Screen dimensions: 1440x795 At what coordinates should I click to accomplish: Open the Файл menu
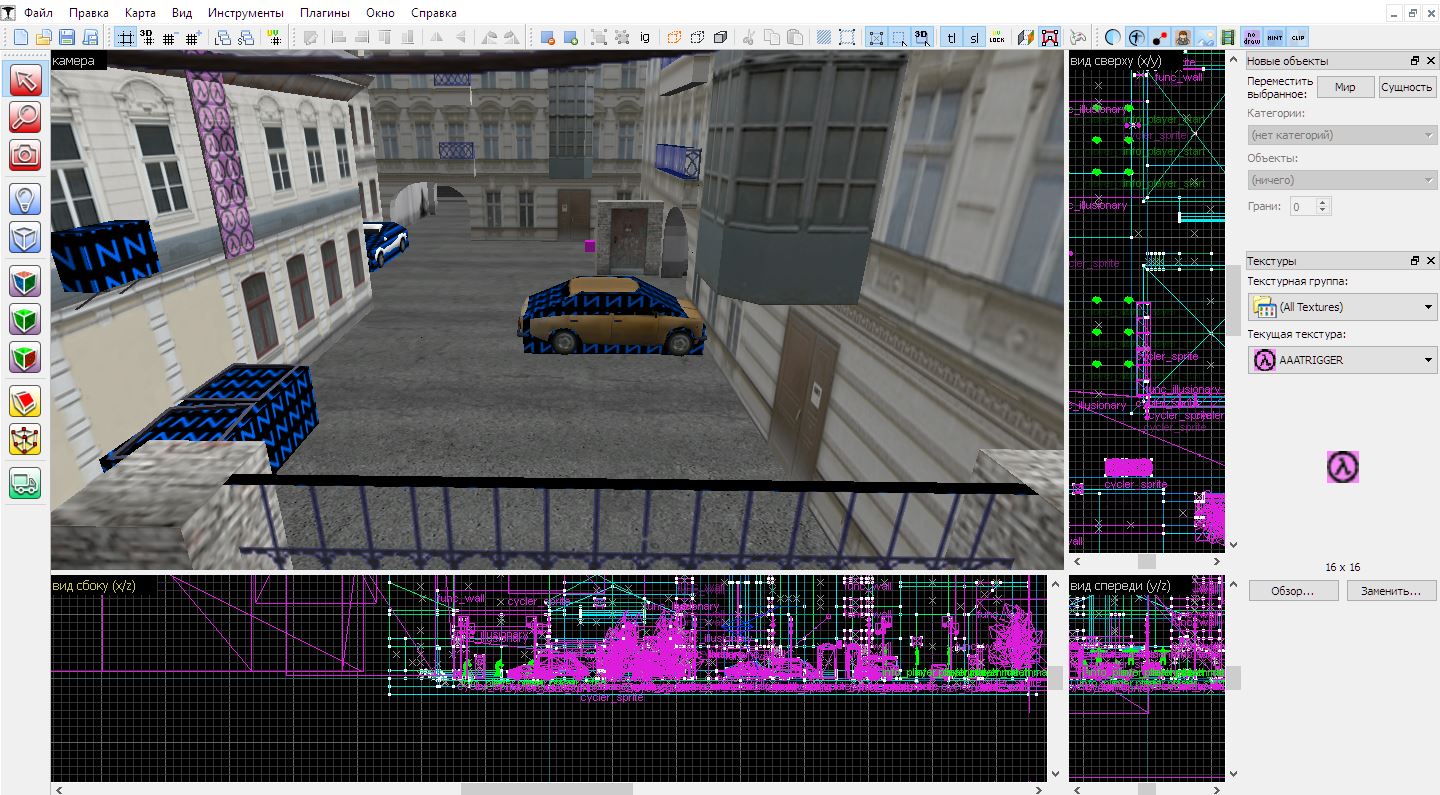[x=39, y=13]
